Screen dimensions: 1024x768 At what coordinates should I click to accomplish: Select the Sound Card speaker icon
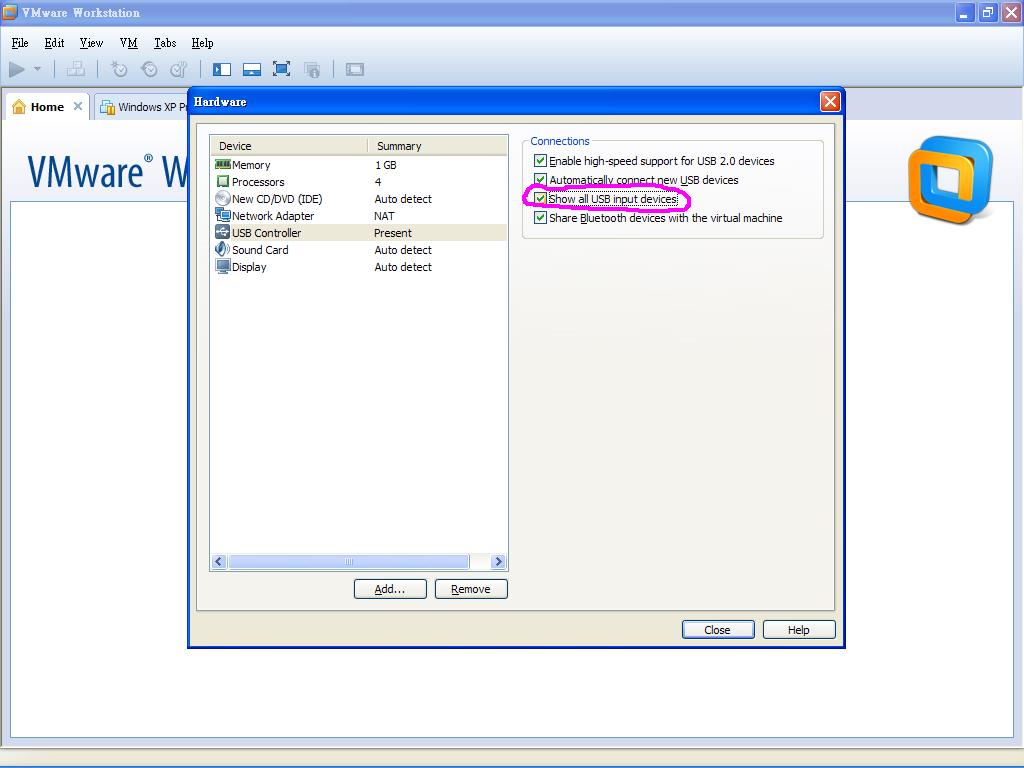click(x=223, y=249)
